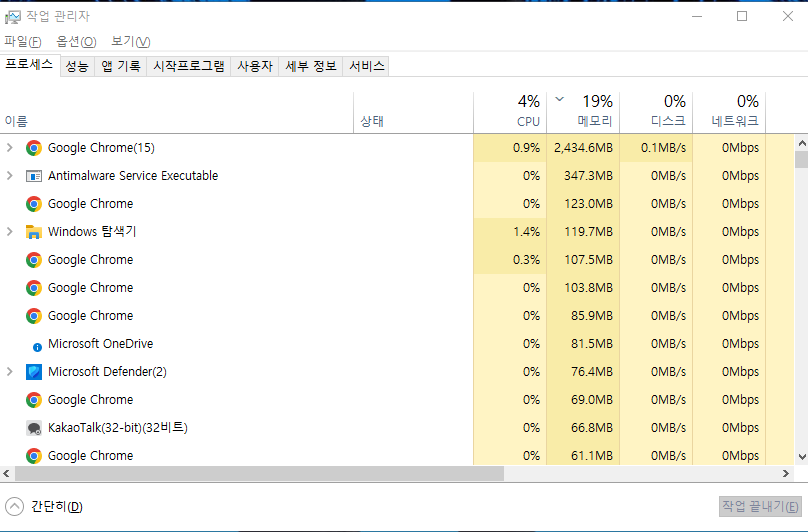Image resolution: width=808 pixels, height=532 pixels.
Task: Sort by the 디스크 column header
Action: pos(656,112)
